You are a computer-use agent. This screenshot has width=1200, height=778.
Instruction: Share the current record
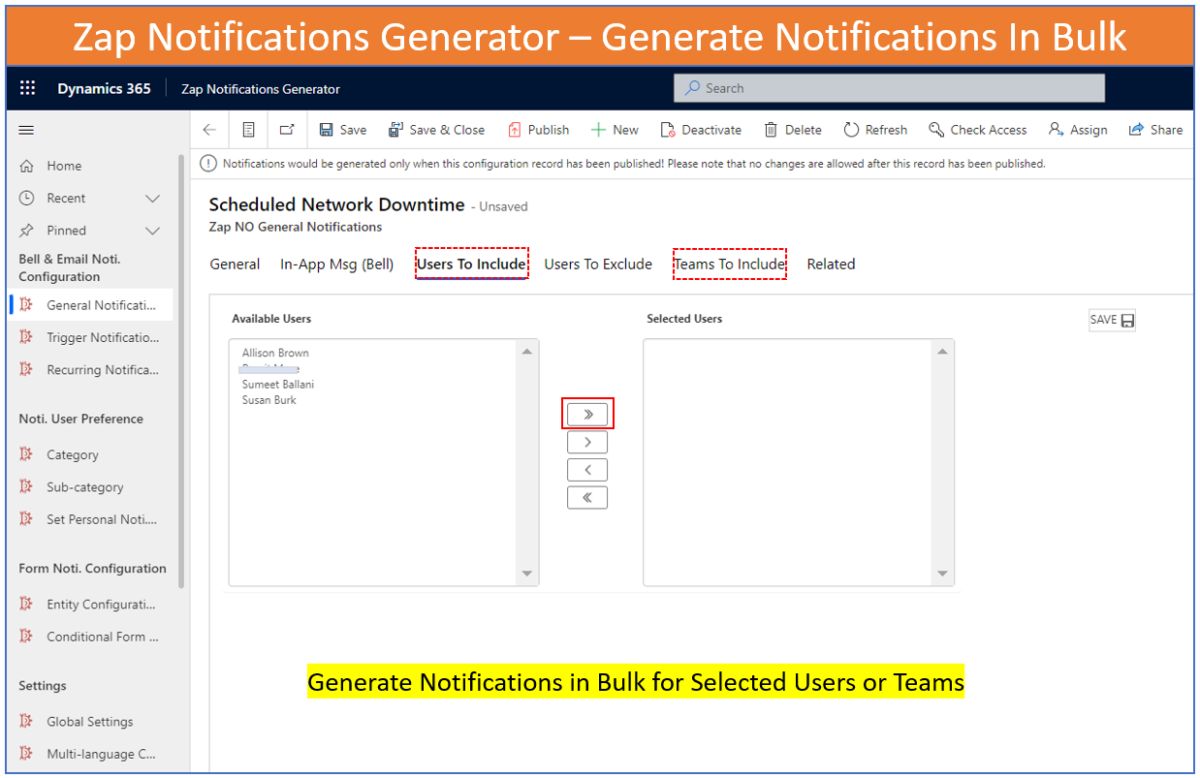tap(1155, 129)
